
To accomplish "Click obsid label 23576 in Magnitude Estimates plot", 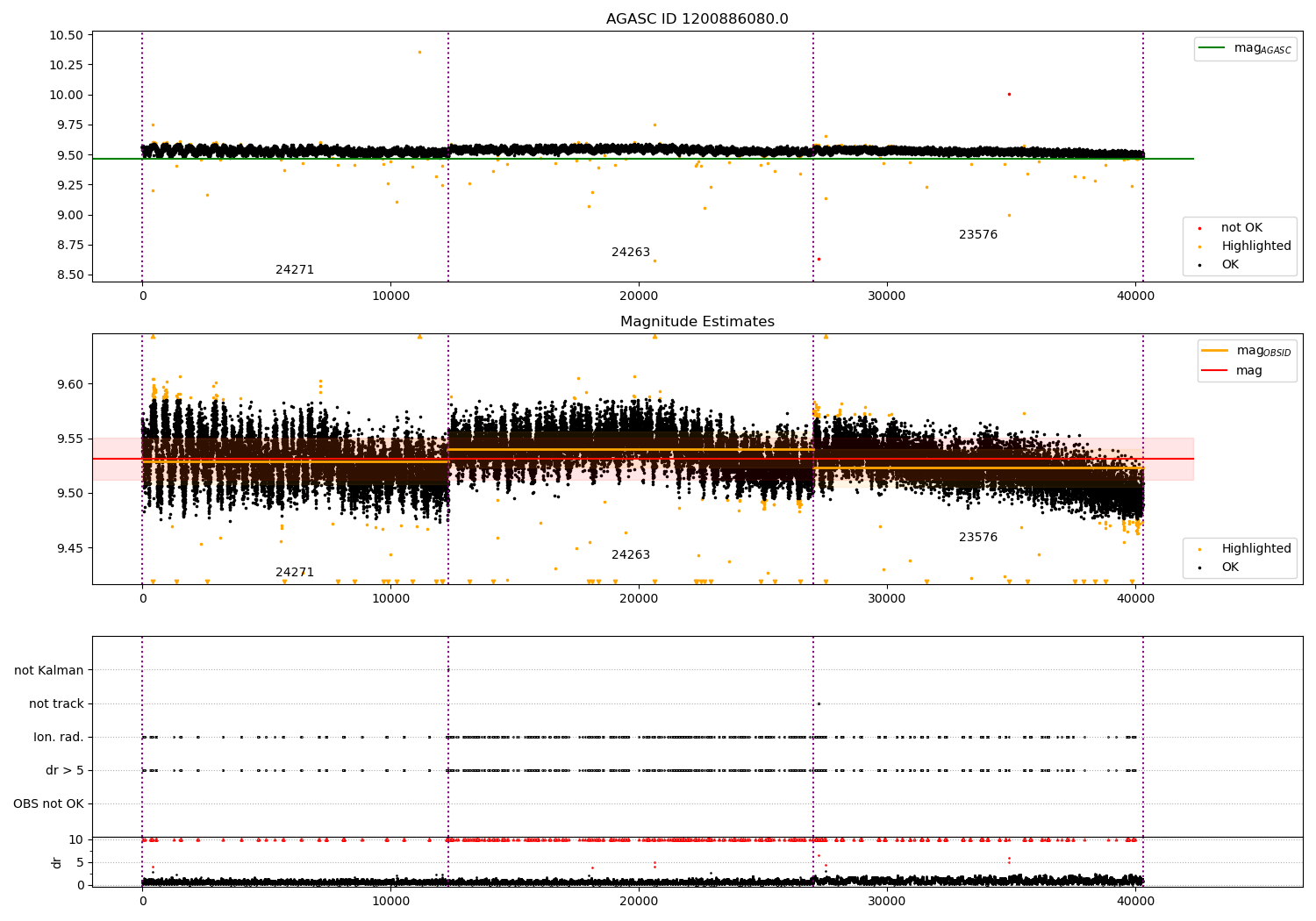I will (x=978, y=538).
